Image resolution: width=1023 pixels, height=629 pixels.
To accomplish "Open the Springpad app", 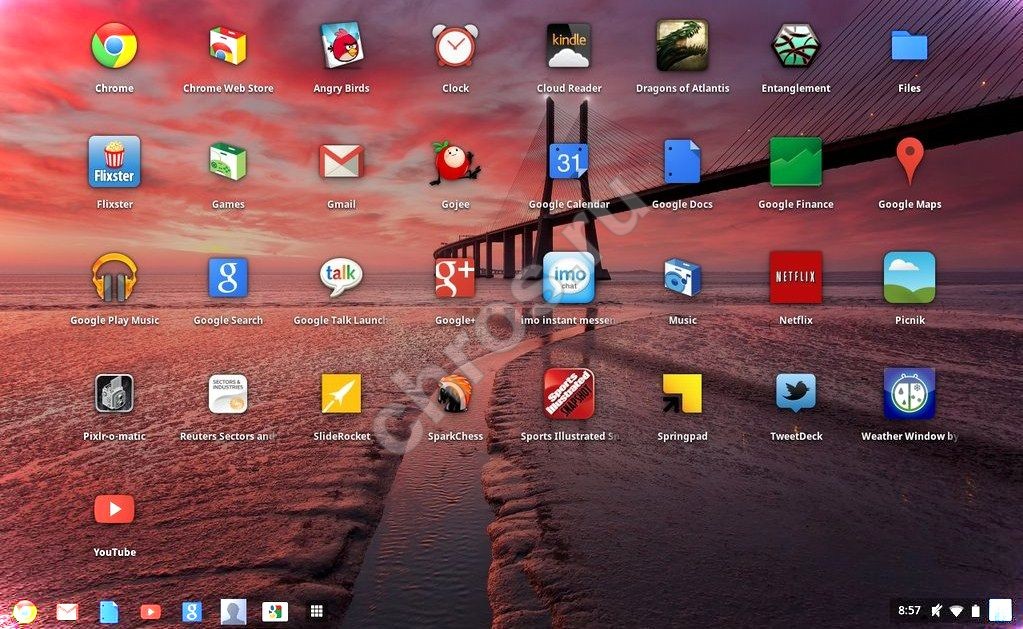I will [x=682, y=394].
